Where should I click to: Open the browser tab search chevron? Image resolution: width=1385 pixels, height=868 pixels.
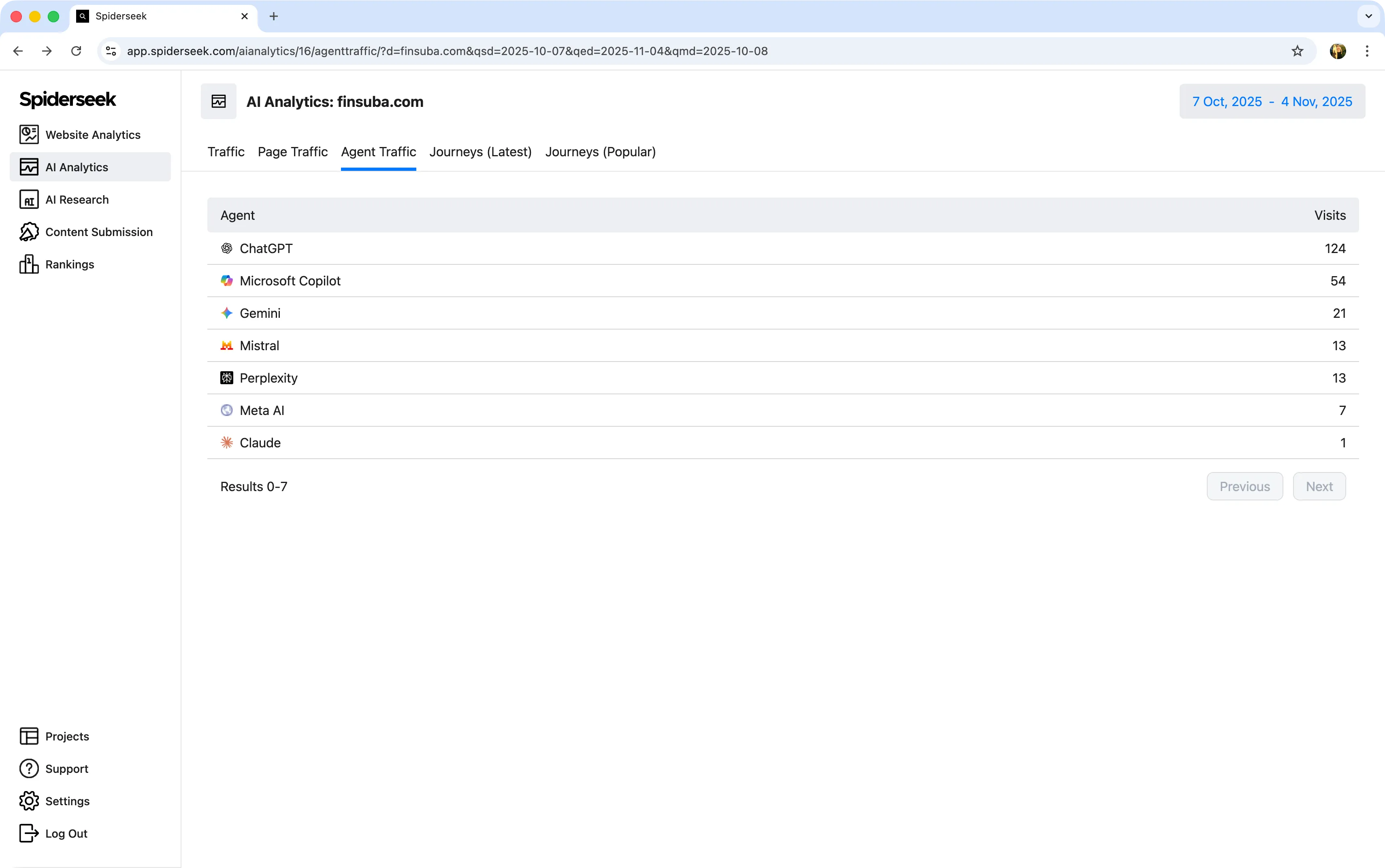[1368, 16]
